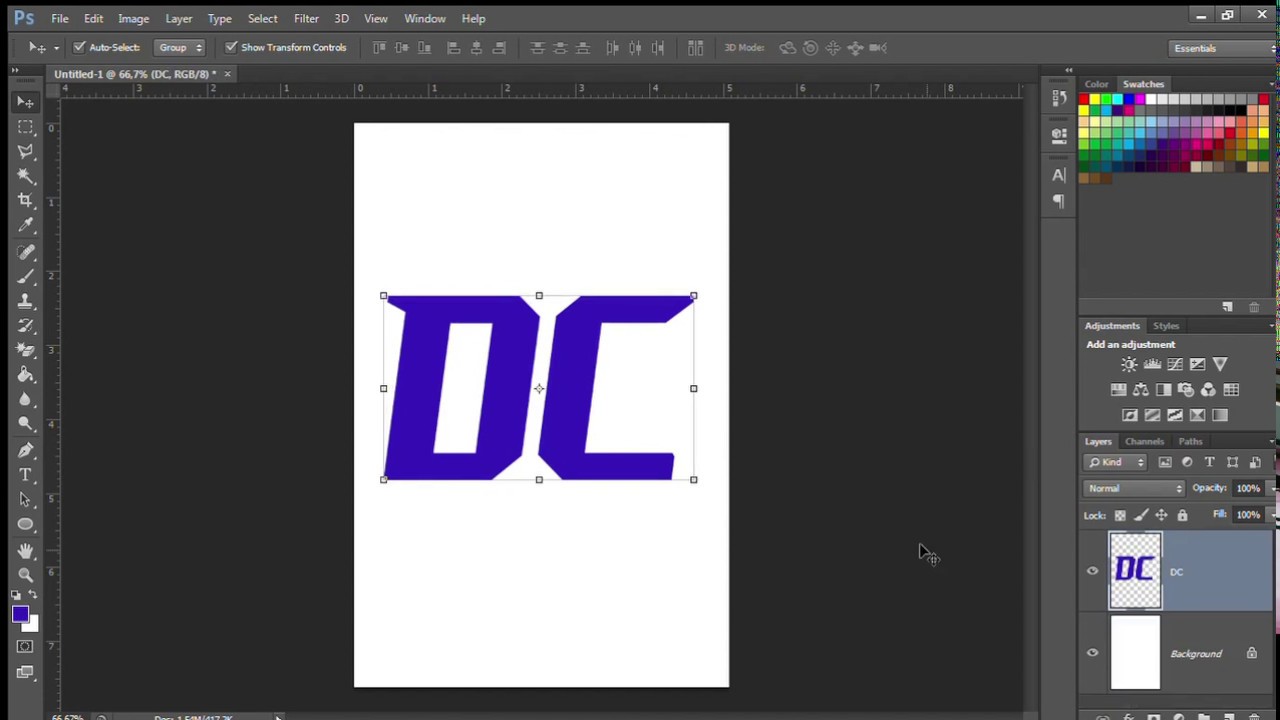Select the Pen tool
Viewport: 1280px width, 720px height.
(x=26, y=450)
